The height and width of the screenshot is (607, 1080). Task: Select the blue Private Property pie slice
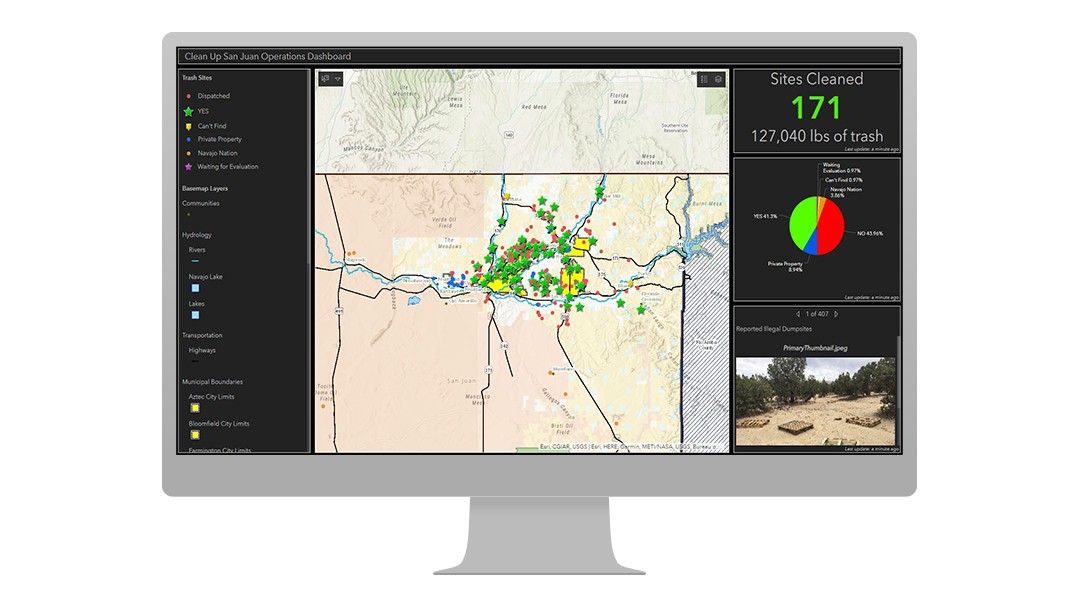(811, 245)
